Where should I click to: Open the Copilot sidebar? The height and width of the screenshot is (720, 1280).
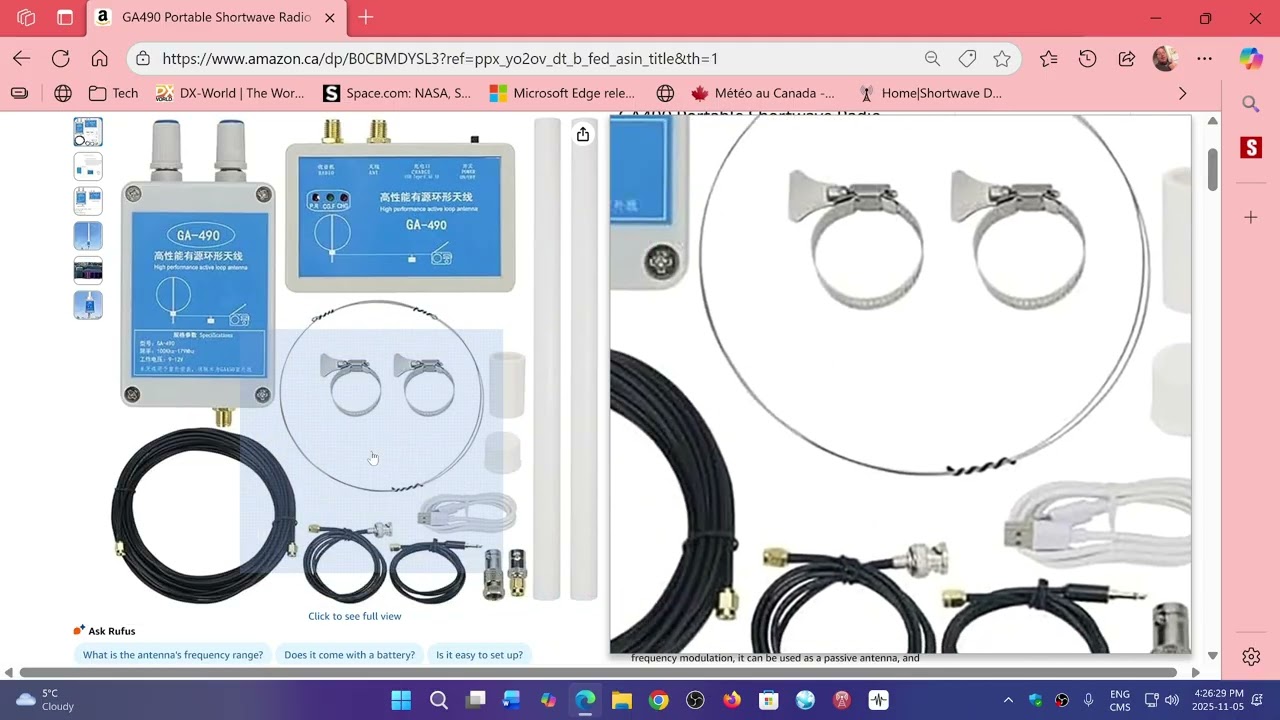pyautogui.click(x=1251, y=59)
